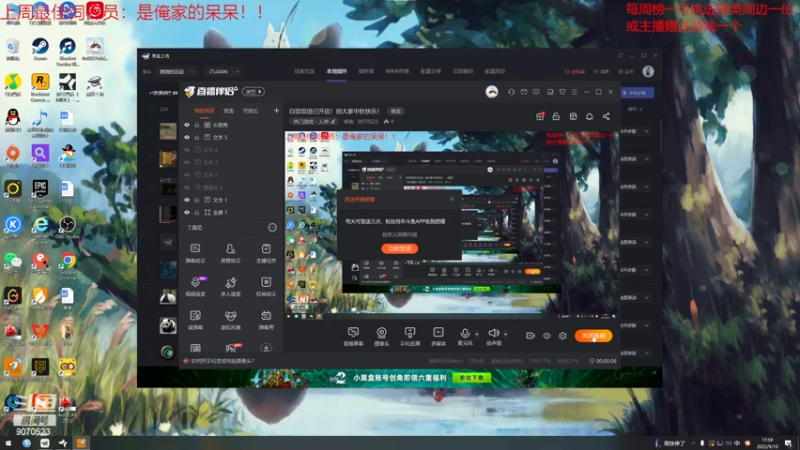Viewport: 800px width, 450px height.
Task: Add 手机投屏 phone casting source
Action: (x=410, y=337)
